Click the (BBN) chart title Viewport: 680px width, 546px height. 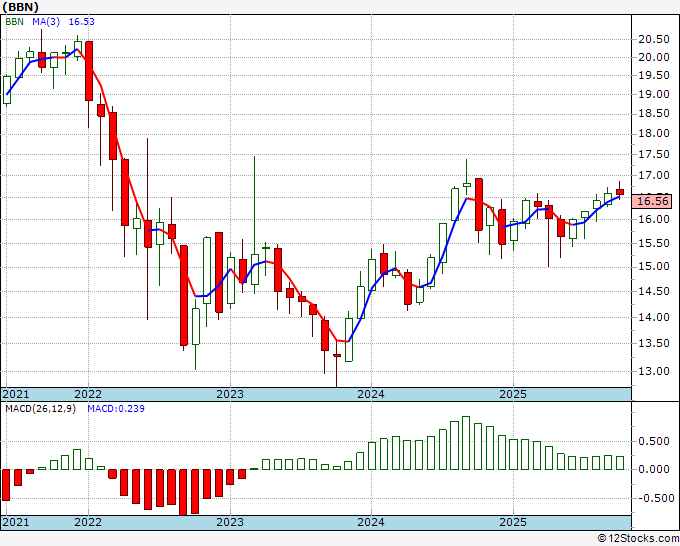point(20,7)
